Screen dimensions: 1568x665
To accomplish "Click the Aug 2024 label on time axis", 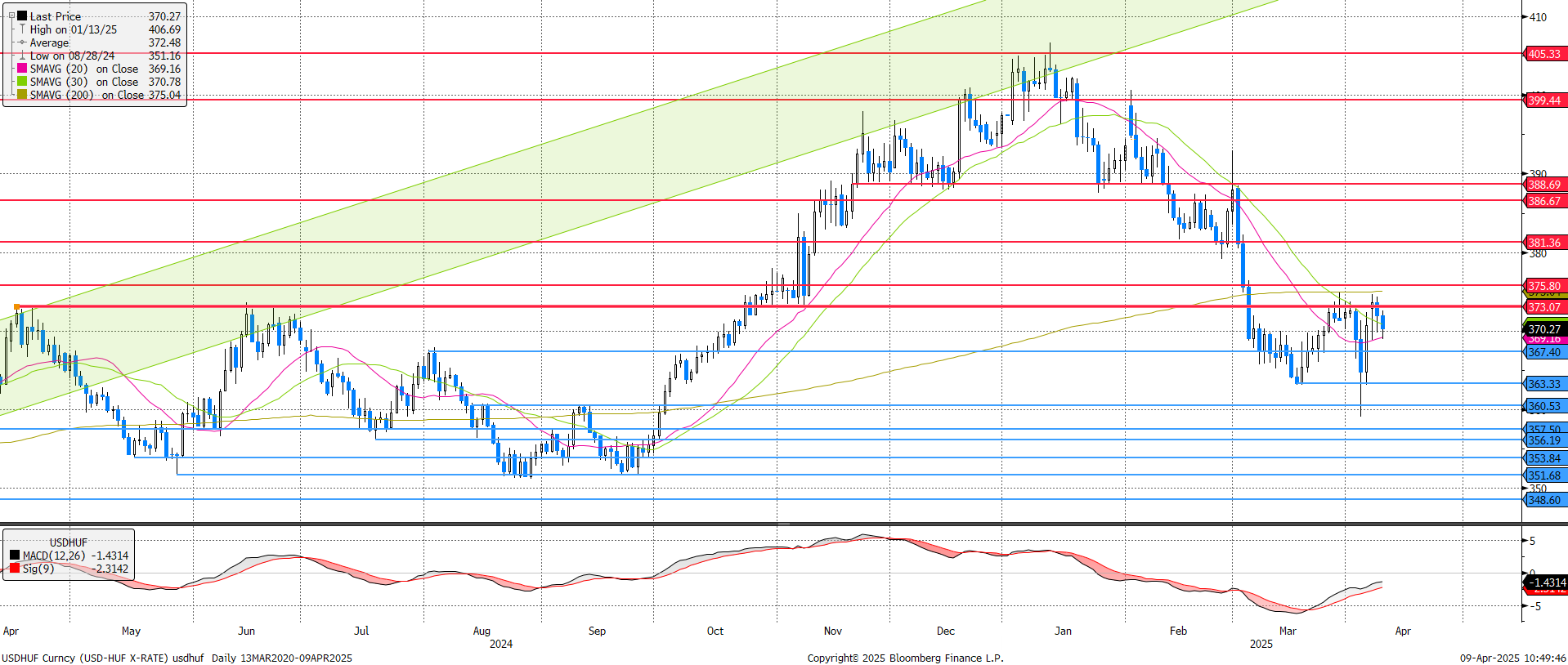I will click(482, 631).
